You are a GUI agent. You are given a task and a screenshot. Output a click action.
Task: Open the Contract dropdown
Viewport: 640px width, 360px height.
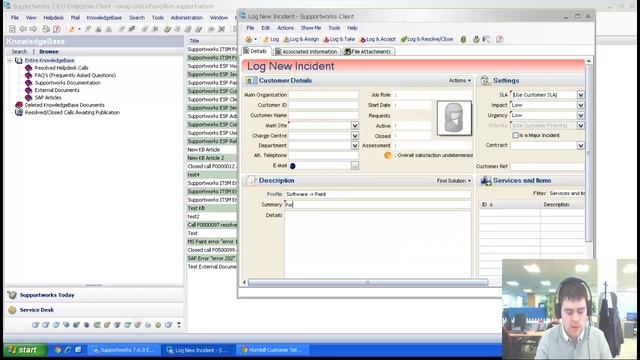(580, 145)
